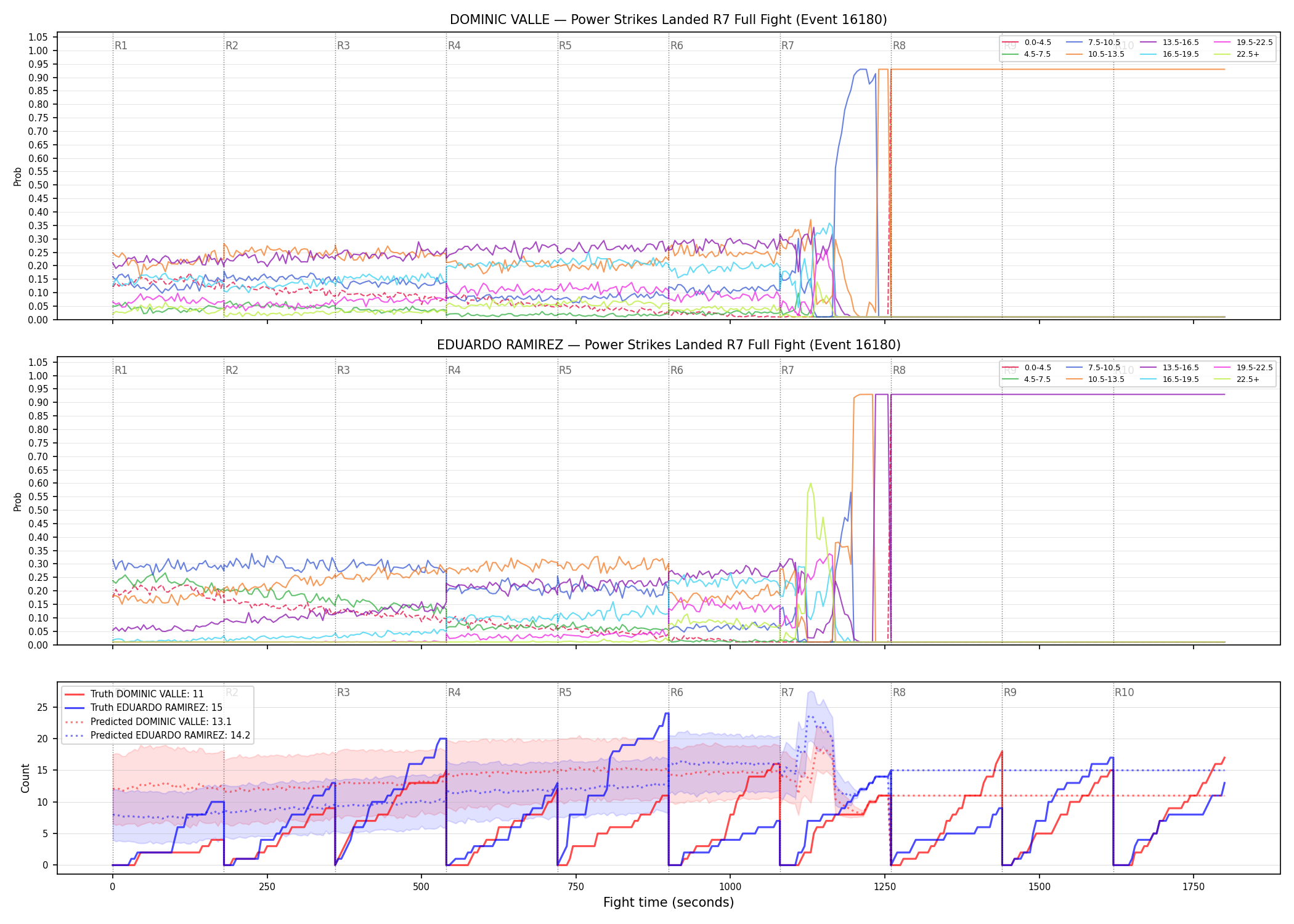Click the 1000 tick on the time axis

[x=730, y=887]
